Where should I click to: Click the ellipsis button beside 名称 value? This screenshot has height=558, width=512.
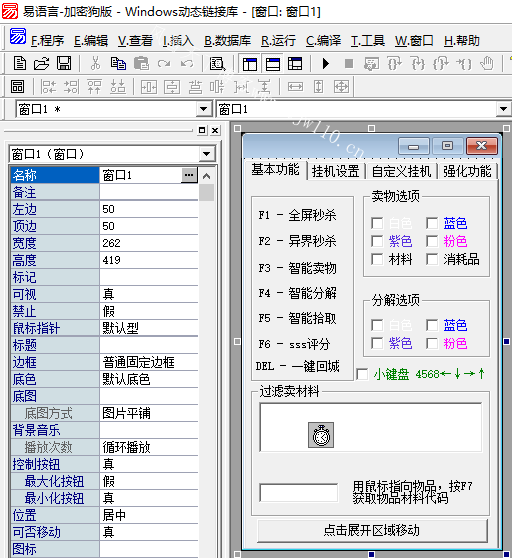(x=189, y=175)
